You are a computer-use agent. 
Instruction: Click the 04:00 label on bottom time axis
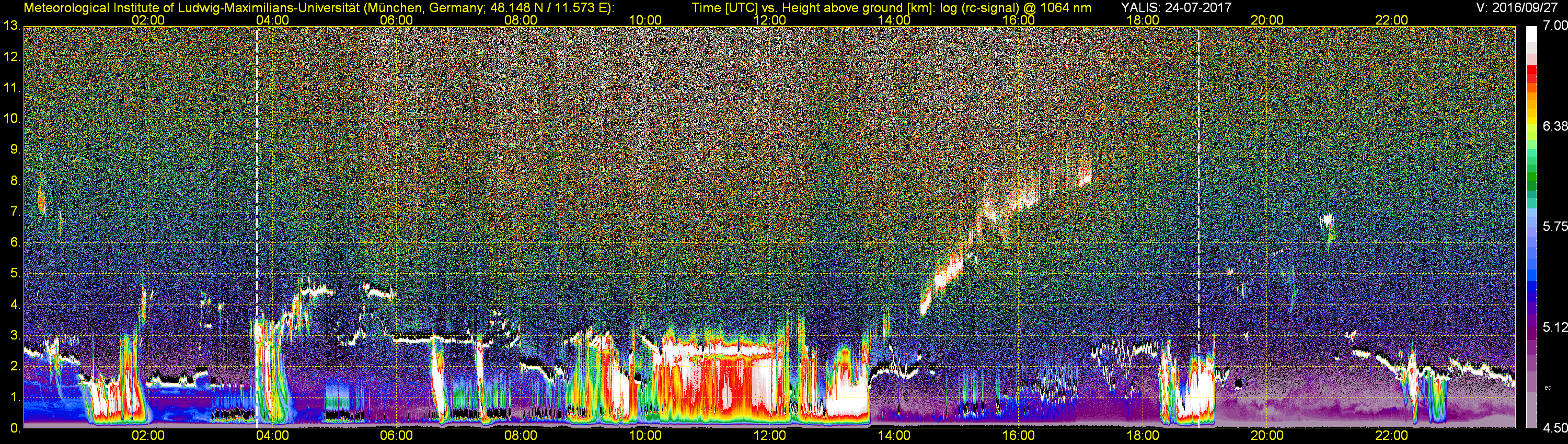click(272, 436)
